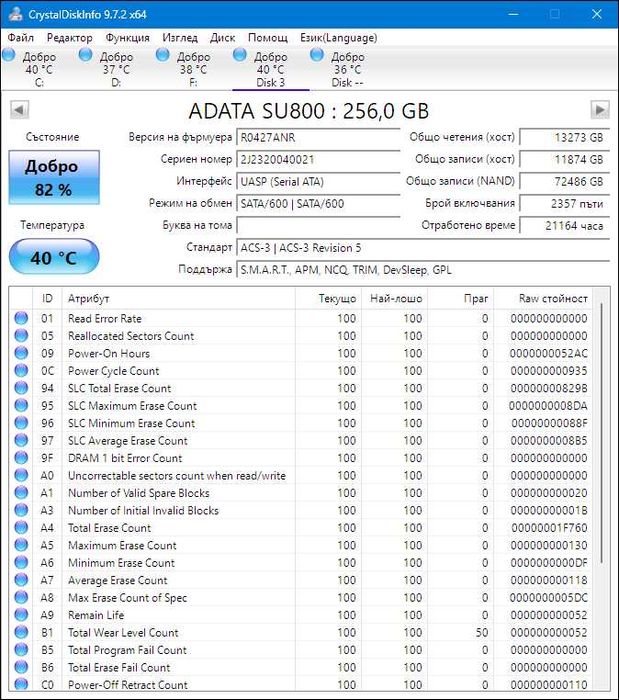This screenshot has height=700, width=619.
Task: Open the Помощ menu
Action: coord(268,38)
